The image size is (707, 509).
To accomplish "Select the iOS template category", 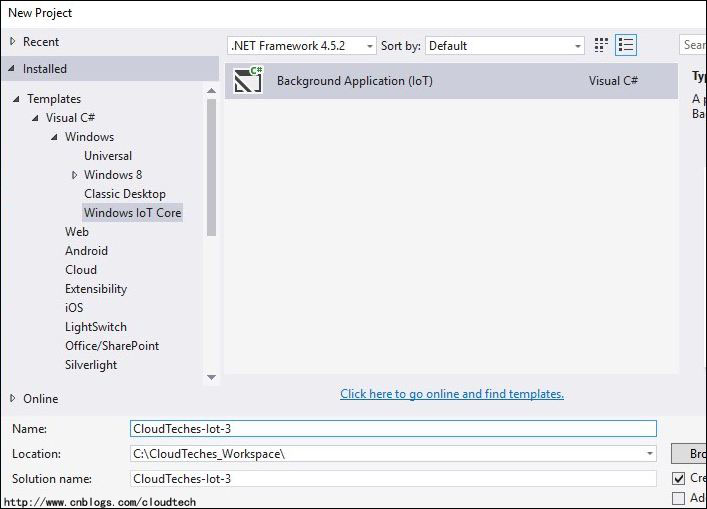I will (x=74, y=308).
